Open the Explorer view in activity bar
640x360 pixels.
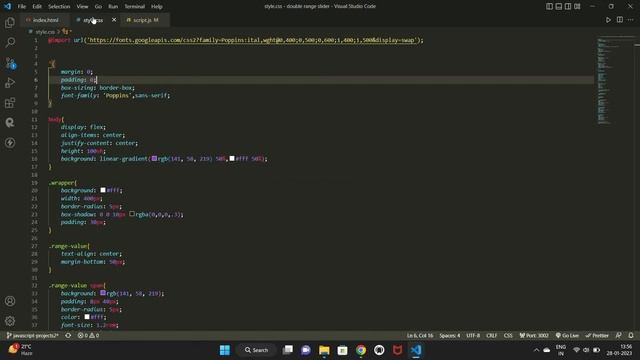coord(10,22)
